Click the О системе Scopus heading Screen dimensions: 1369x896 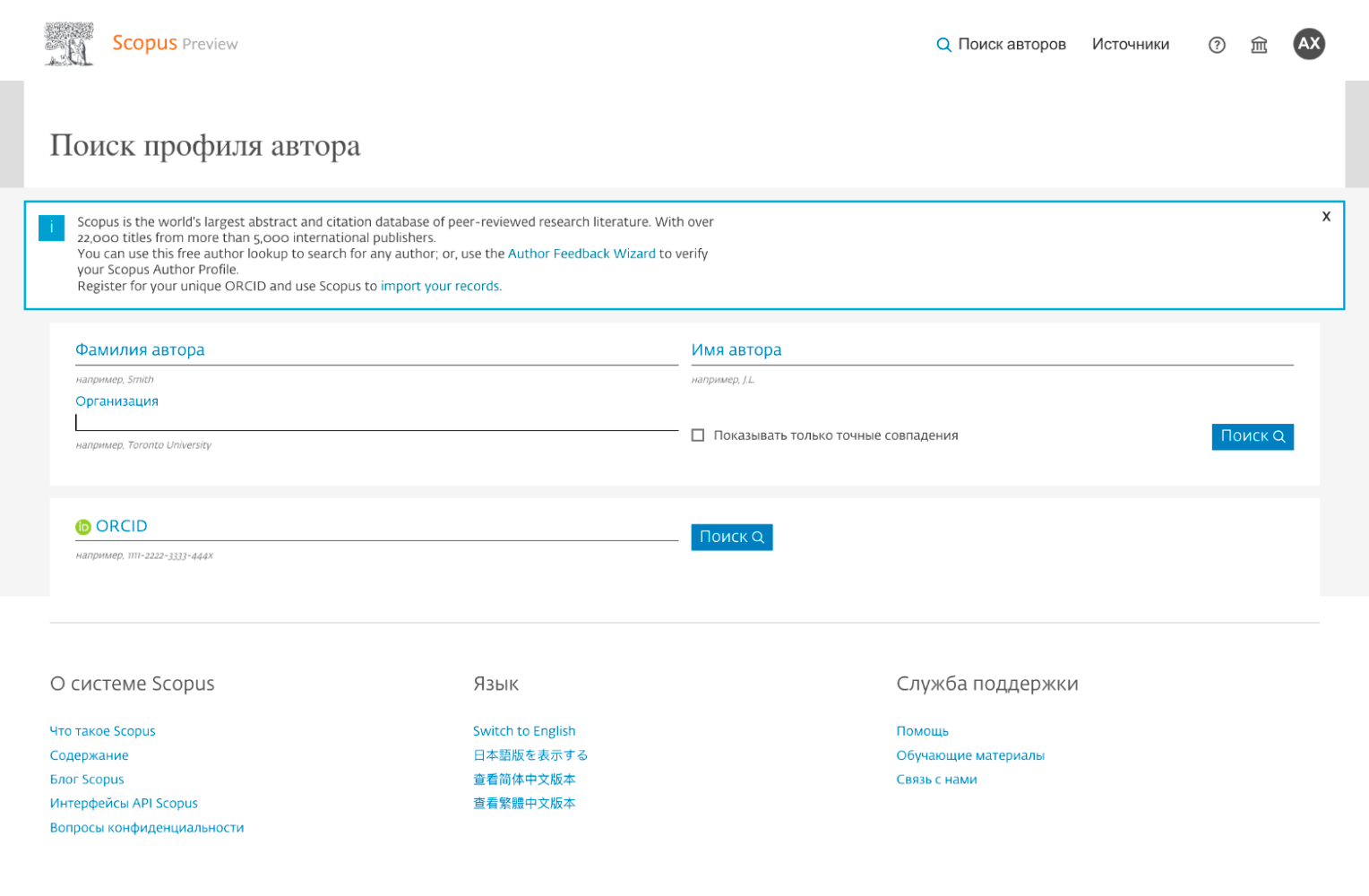tap(133, 684)
